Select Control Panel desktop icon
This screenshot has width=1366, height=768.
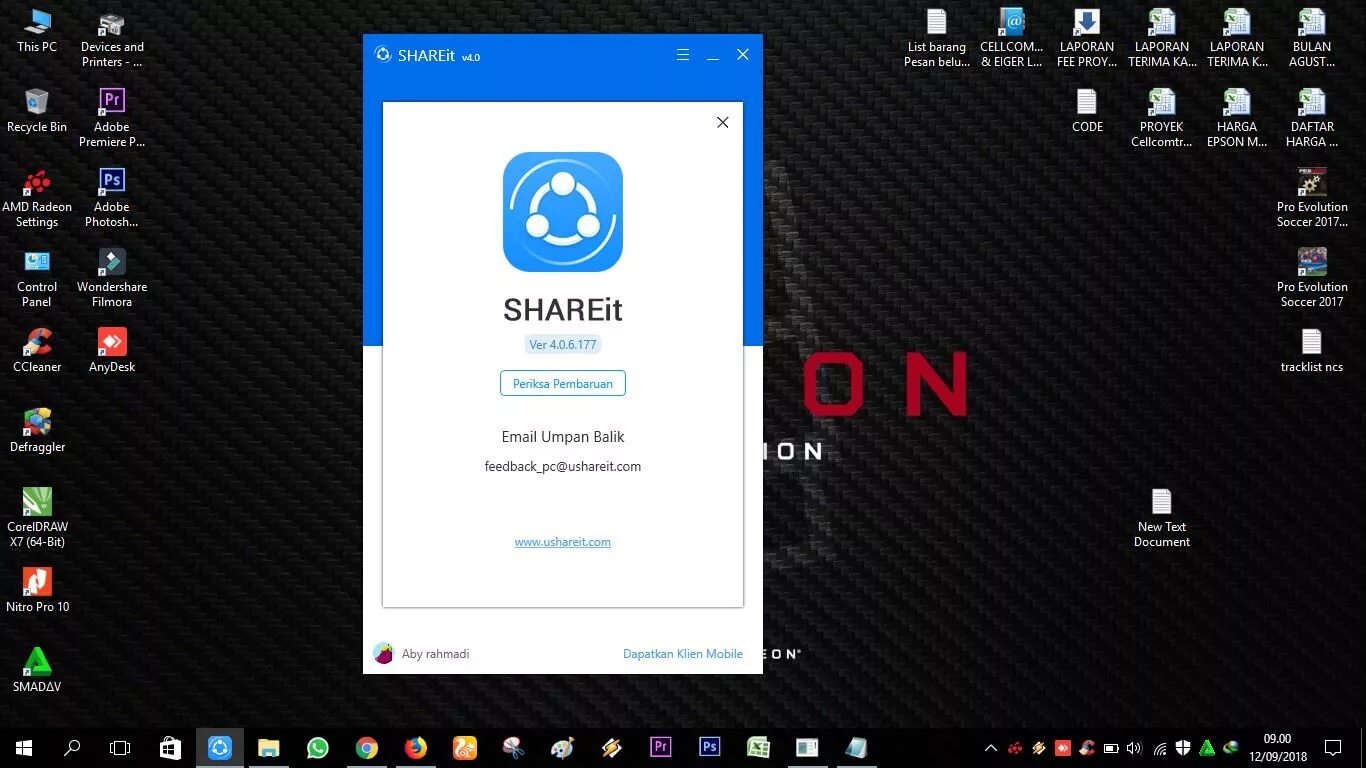(37, 279)
